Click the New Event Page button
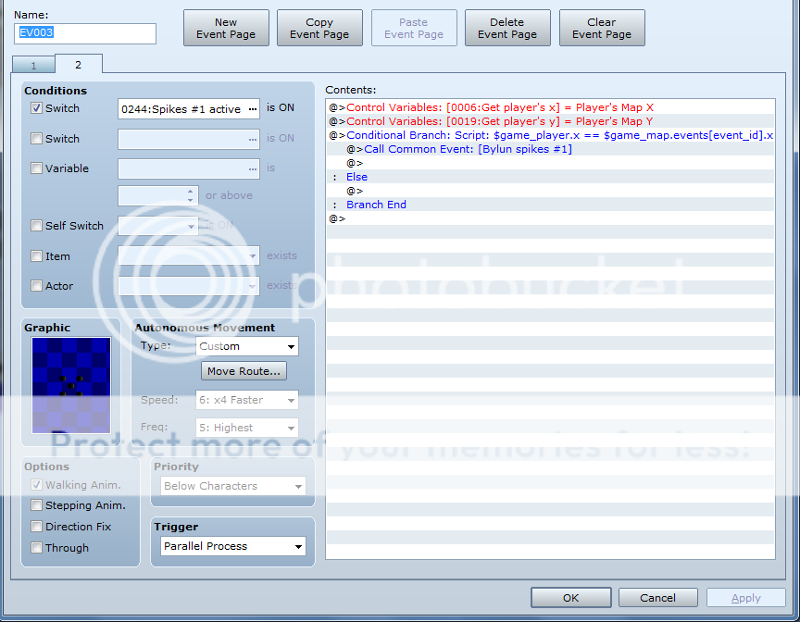Image resolution: width=800 pixels, height=622 pixels. click(226, 28)
